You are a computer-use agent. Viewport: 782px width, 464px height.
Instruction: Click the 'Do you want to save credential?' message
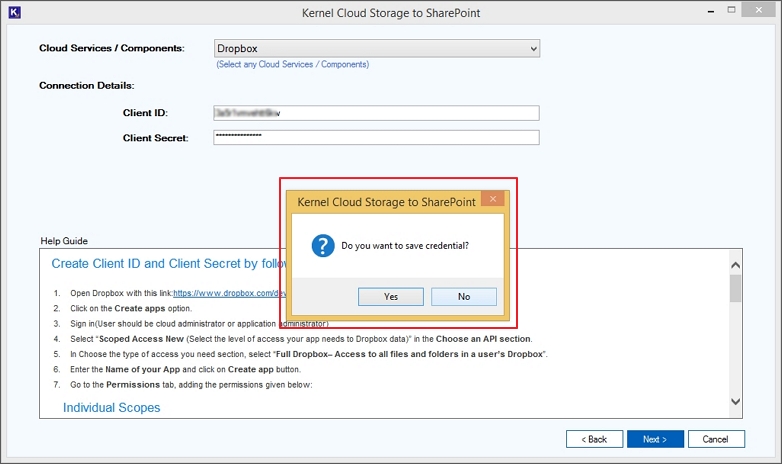point(405,246)
